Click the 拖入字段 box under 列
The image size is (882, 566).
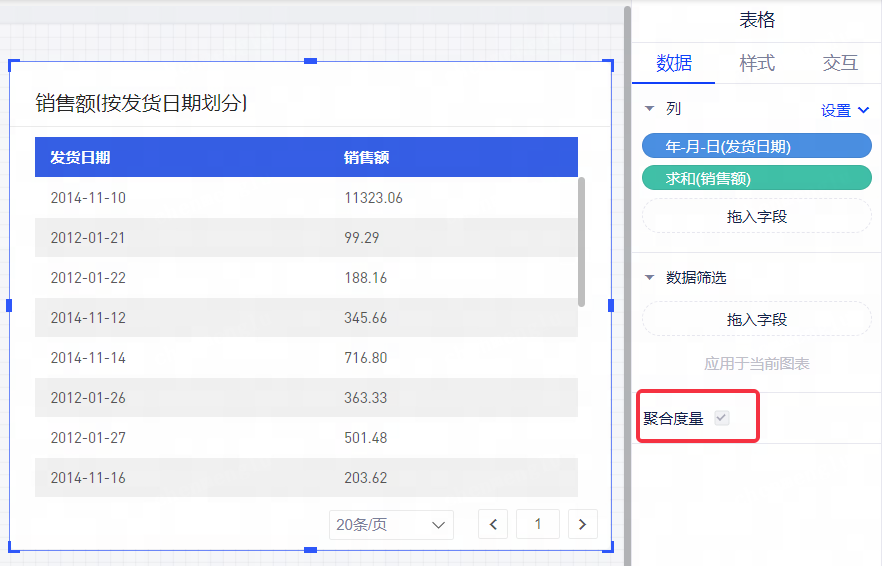pos(756,216)
